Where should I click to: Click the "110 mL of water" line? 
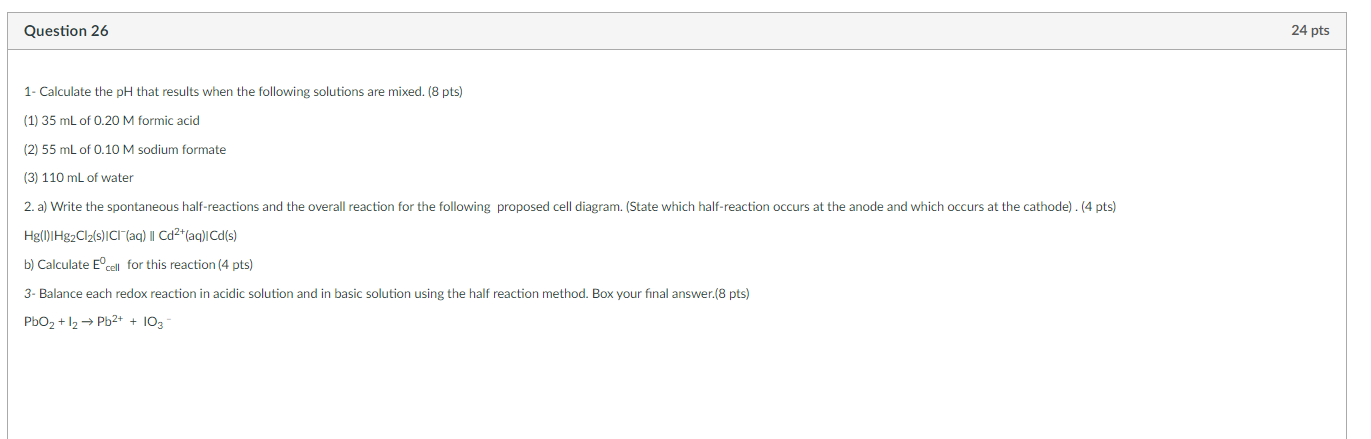(79, 178)
